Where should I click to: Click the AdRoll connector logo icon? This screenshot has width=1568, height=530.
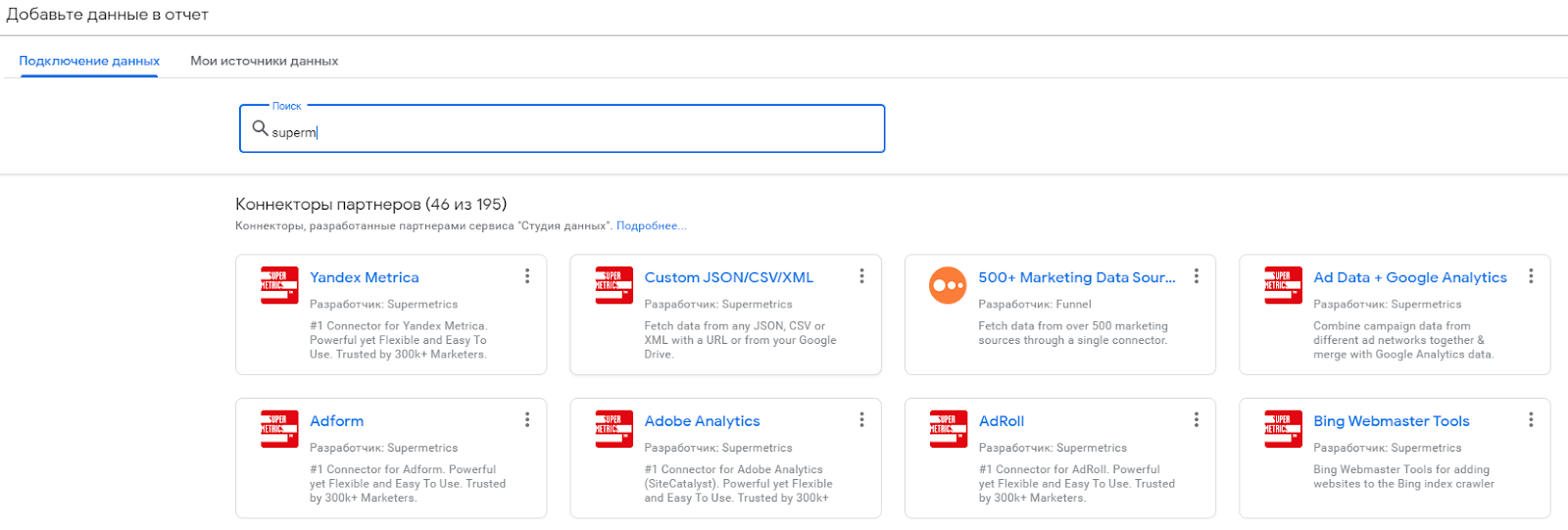948,429
